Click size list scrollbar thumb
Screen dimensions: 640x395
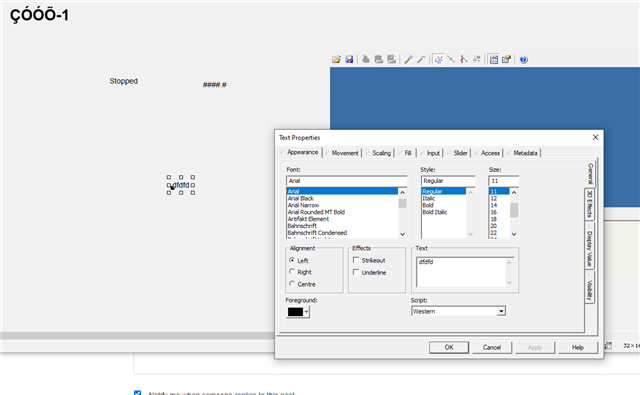pos(514,210)
